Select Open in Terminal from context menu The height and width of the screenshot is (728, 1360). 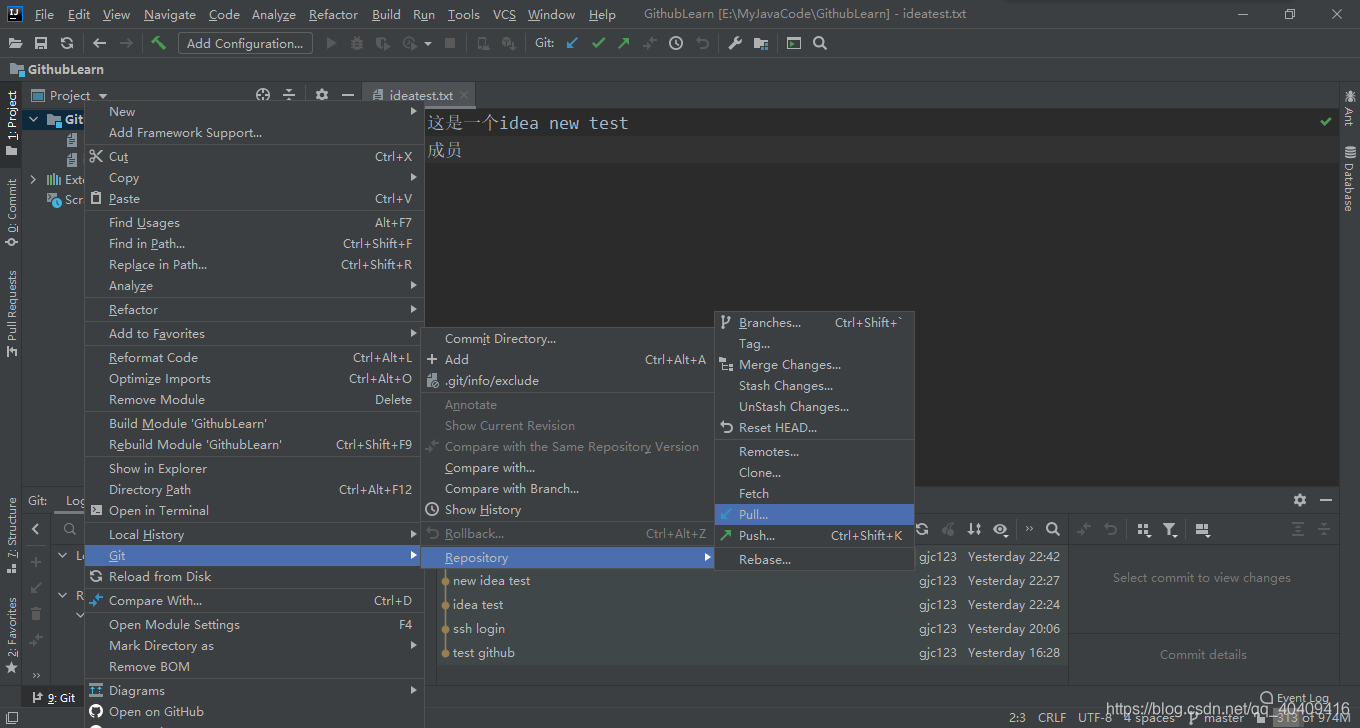coord(253,511)
